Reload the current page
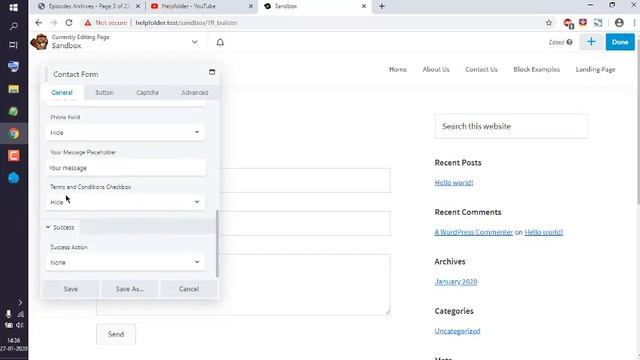Viewport: 640px width, 360px height. coord(69,23)
